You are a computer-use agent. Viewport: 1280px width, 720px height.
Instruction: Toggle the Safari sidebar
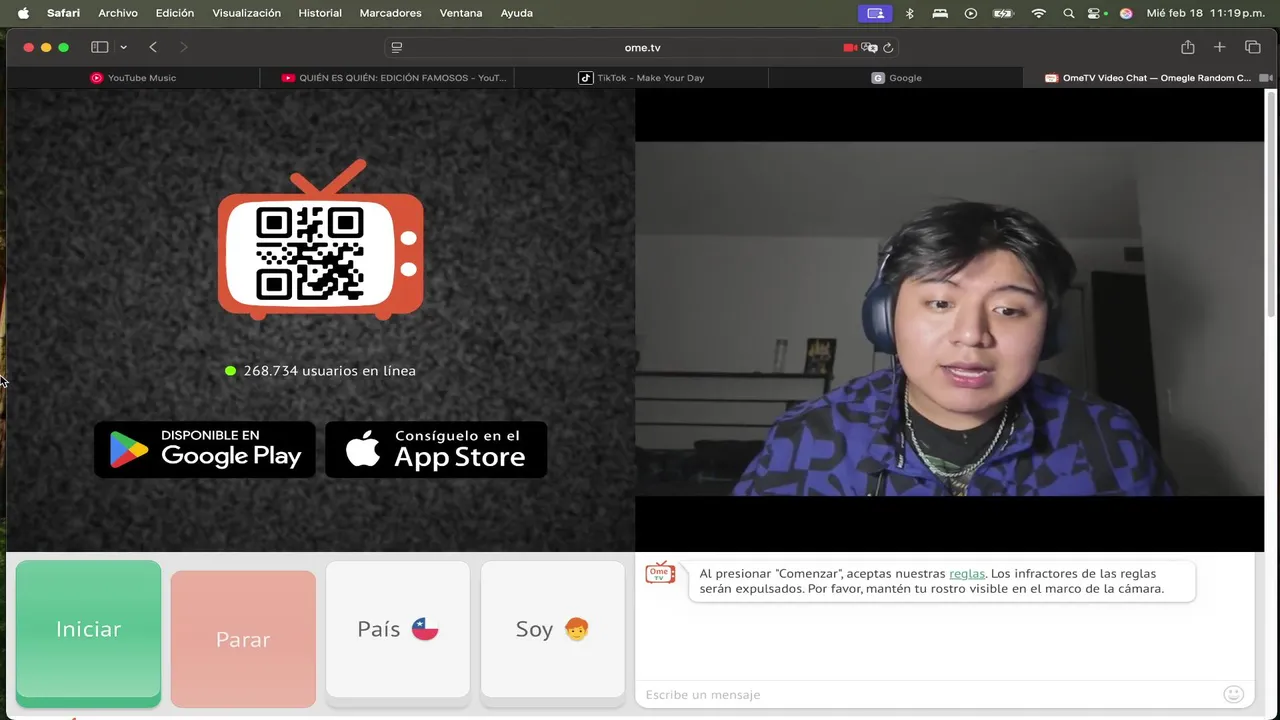99,47
